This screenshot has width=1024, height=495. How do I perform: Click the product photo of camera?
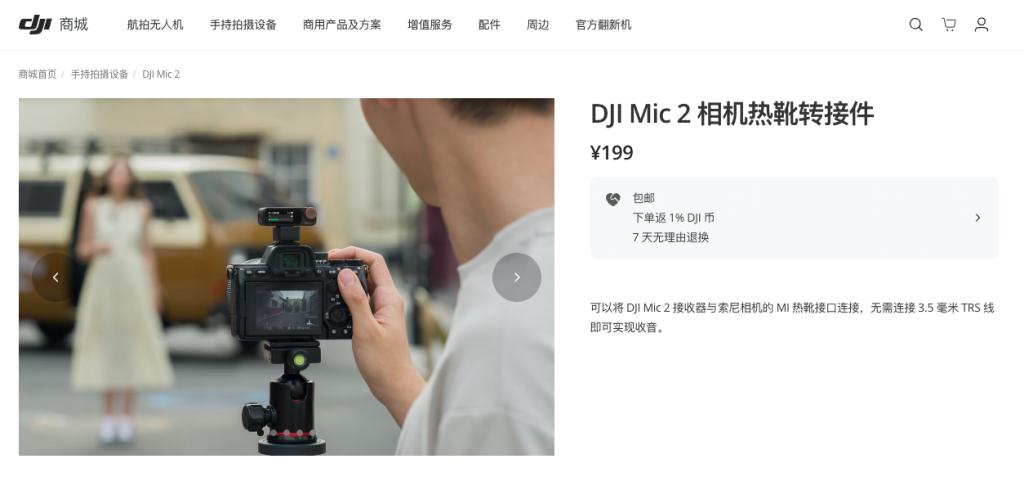(286, 277)
